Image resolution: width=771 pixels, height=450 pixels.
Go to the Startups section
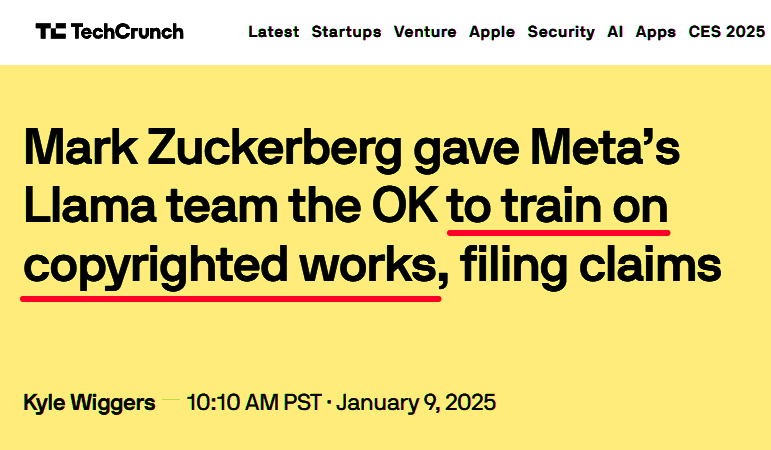pos(346,31)
